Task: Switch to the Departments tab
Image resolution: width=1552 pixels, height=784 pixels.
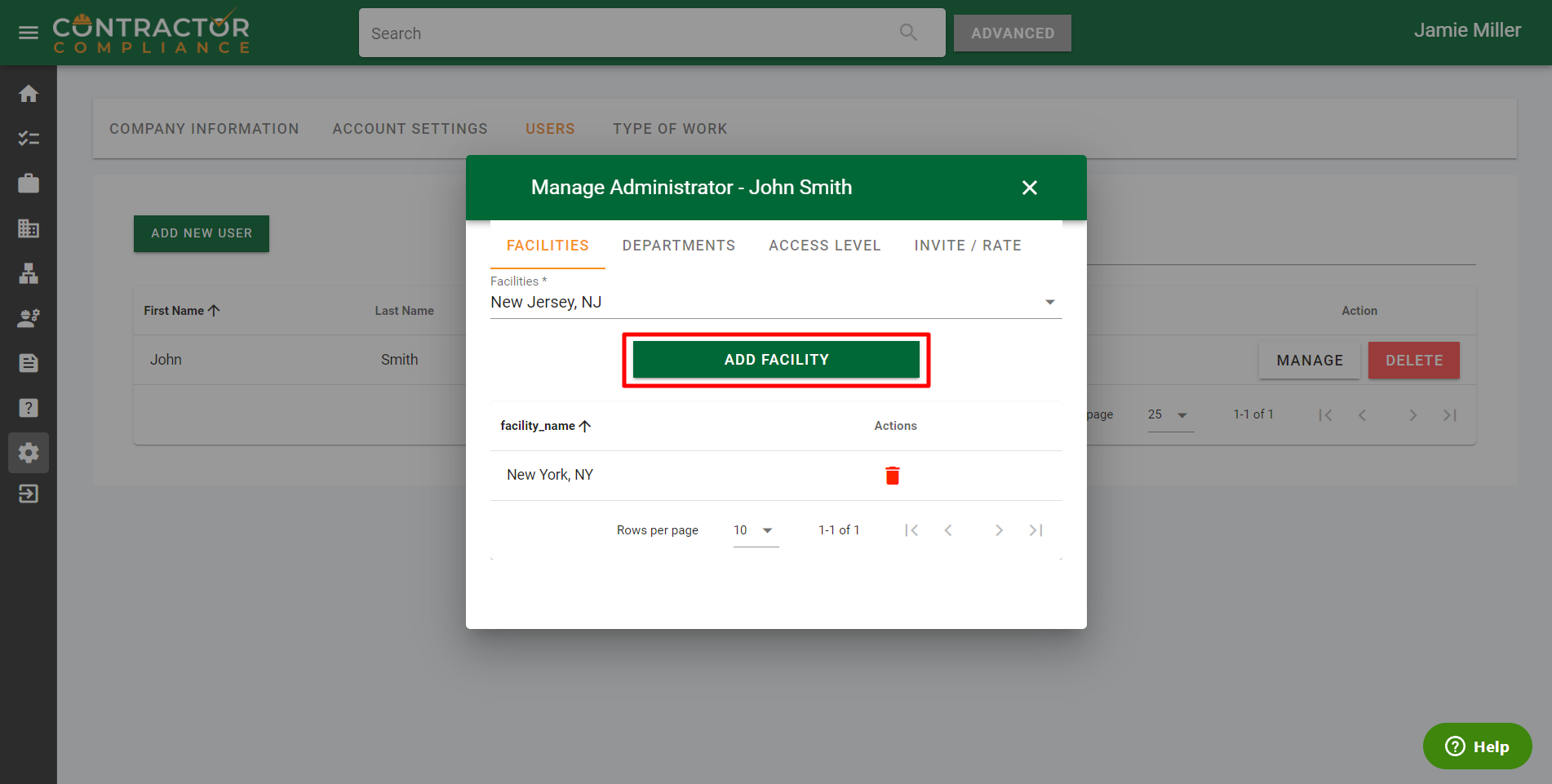Action: click(678, 246)
